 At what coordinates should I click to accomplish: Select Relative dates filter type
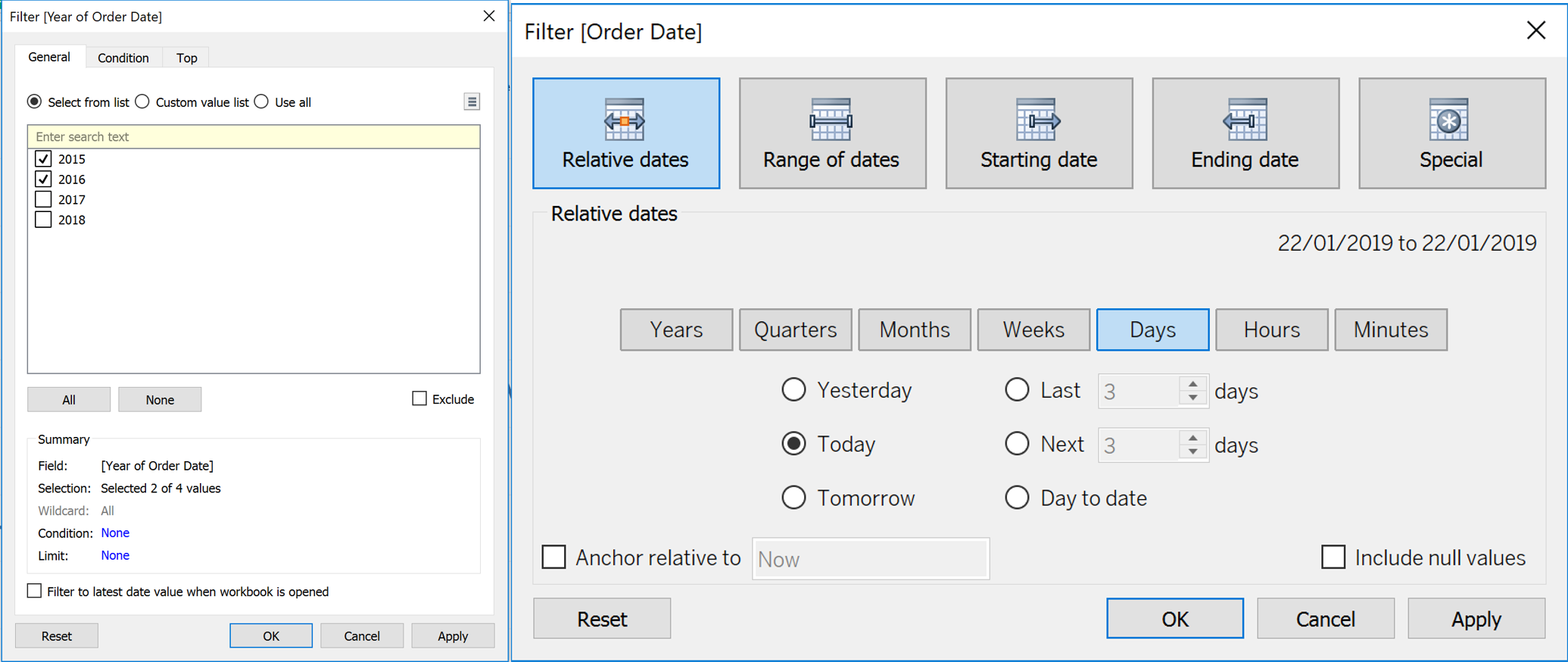coord(626,133)
